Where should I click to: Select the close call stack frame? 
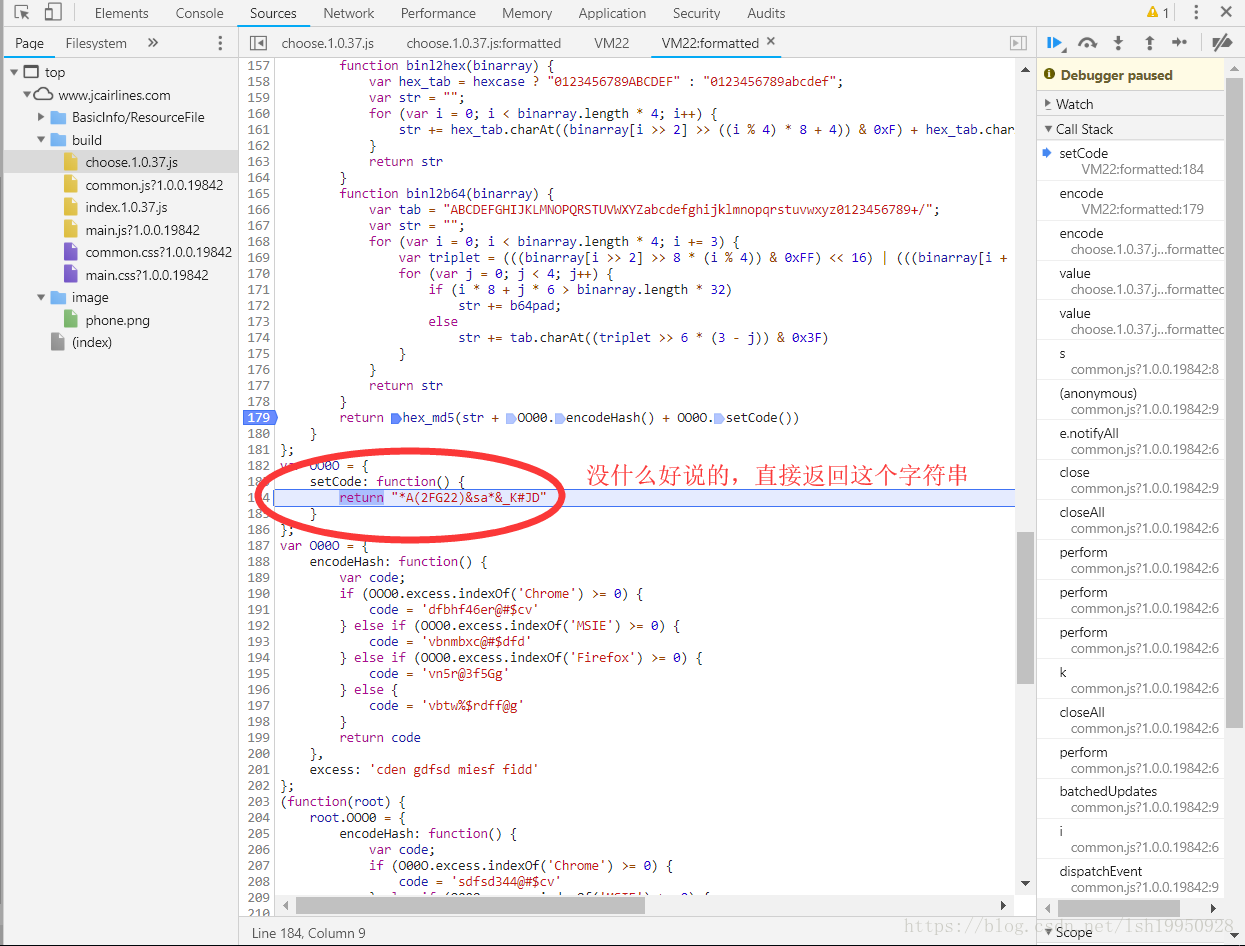pos(1130,480)
